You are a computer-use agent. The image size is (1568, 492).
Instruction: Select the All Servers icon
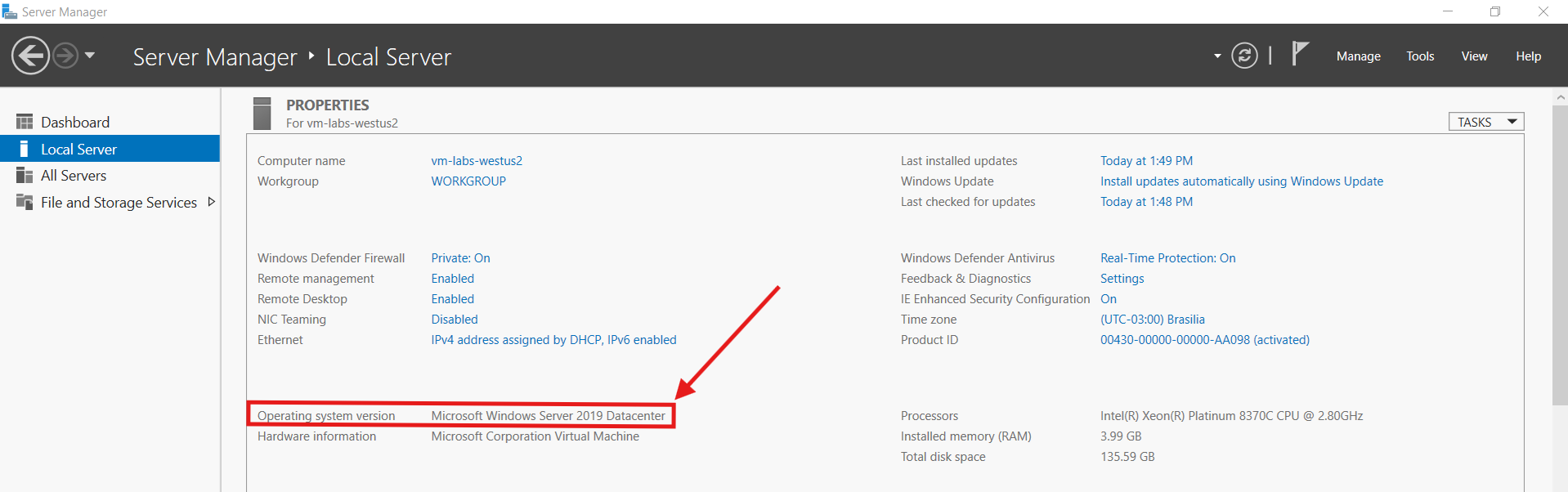(25, 176)
